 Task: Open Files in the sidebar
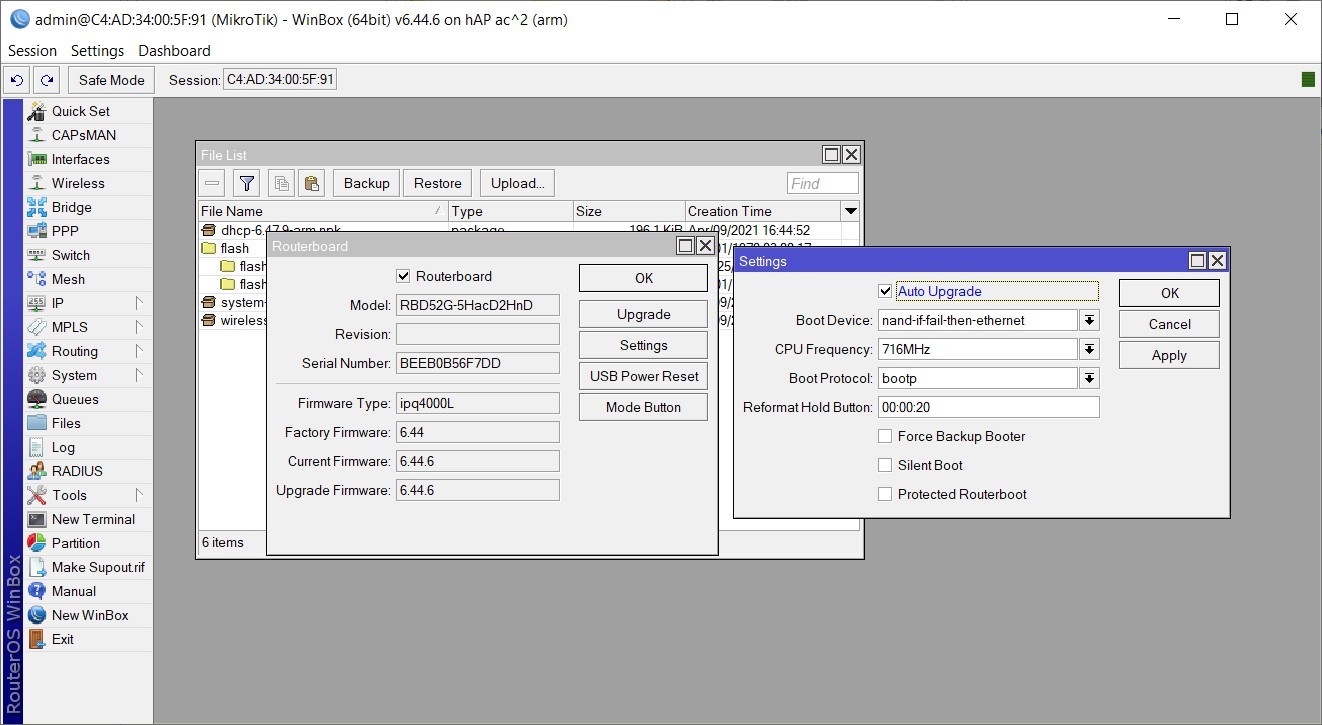(88, 423)
